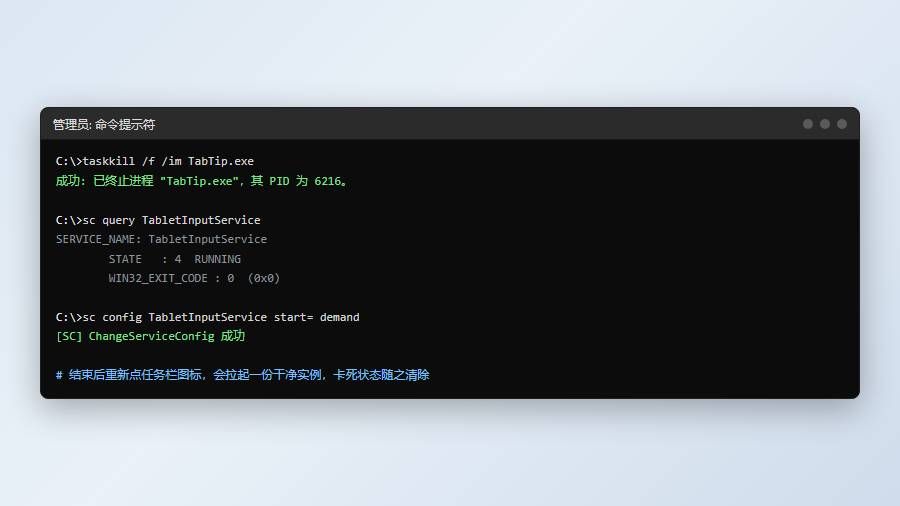900x506 pixels.
Task: Select the 'taskkill /f /im TabTip.exe' command line
Action: click(155, 161)
